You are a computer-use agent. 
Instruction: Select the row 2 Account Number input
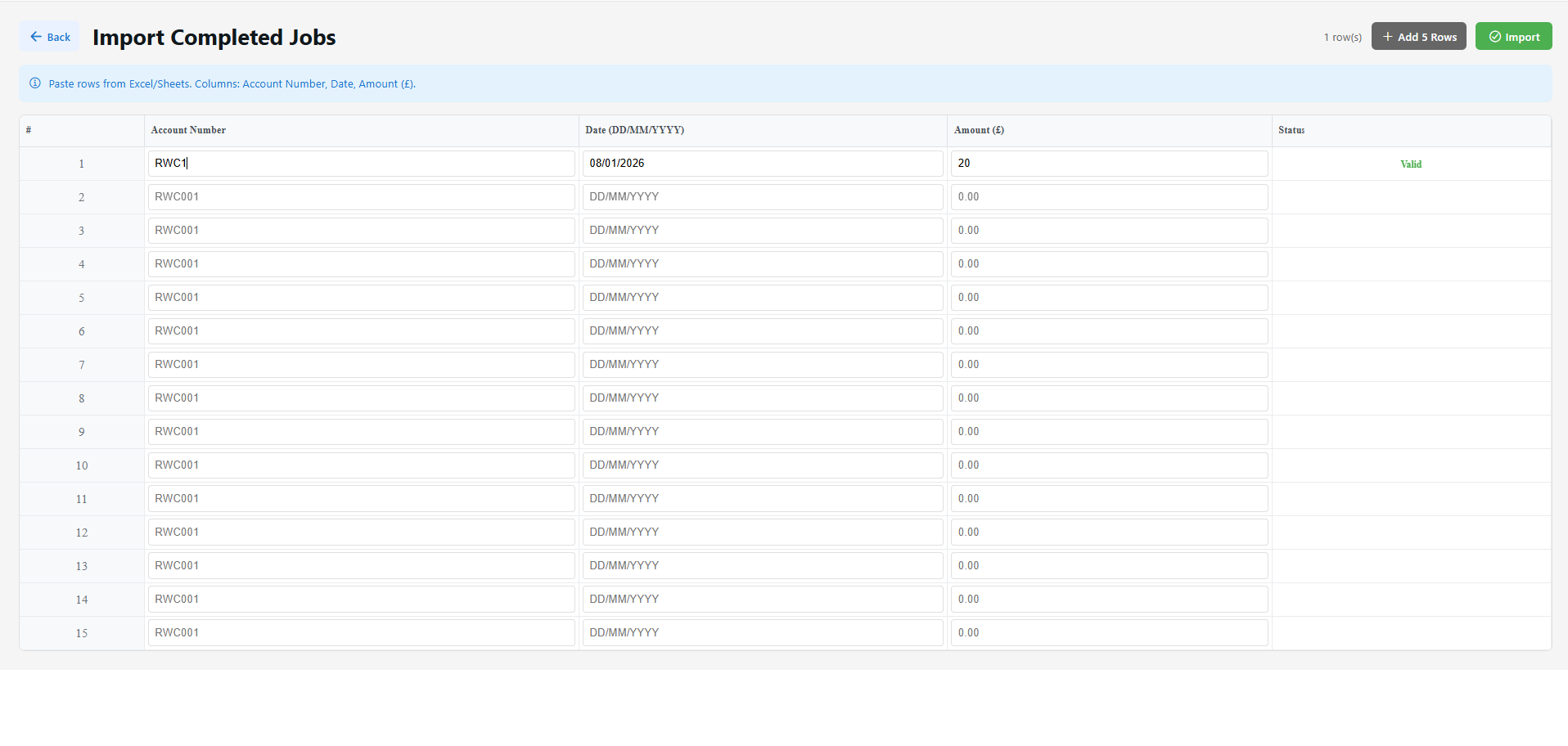362,197
